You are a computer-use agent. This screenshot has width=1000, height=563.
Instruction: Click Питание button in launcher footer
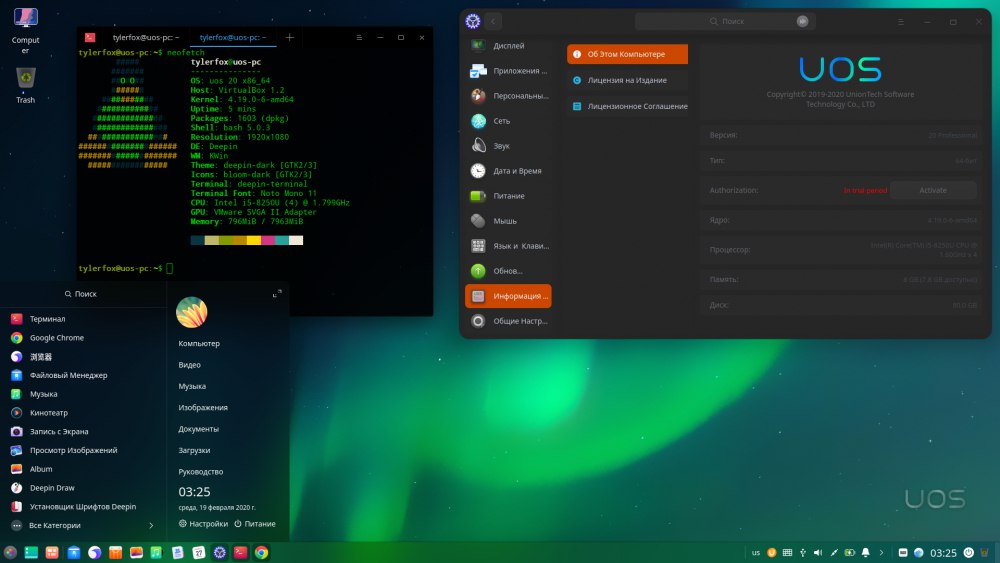tap(254, 523)
